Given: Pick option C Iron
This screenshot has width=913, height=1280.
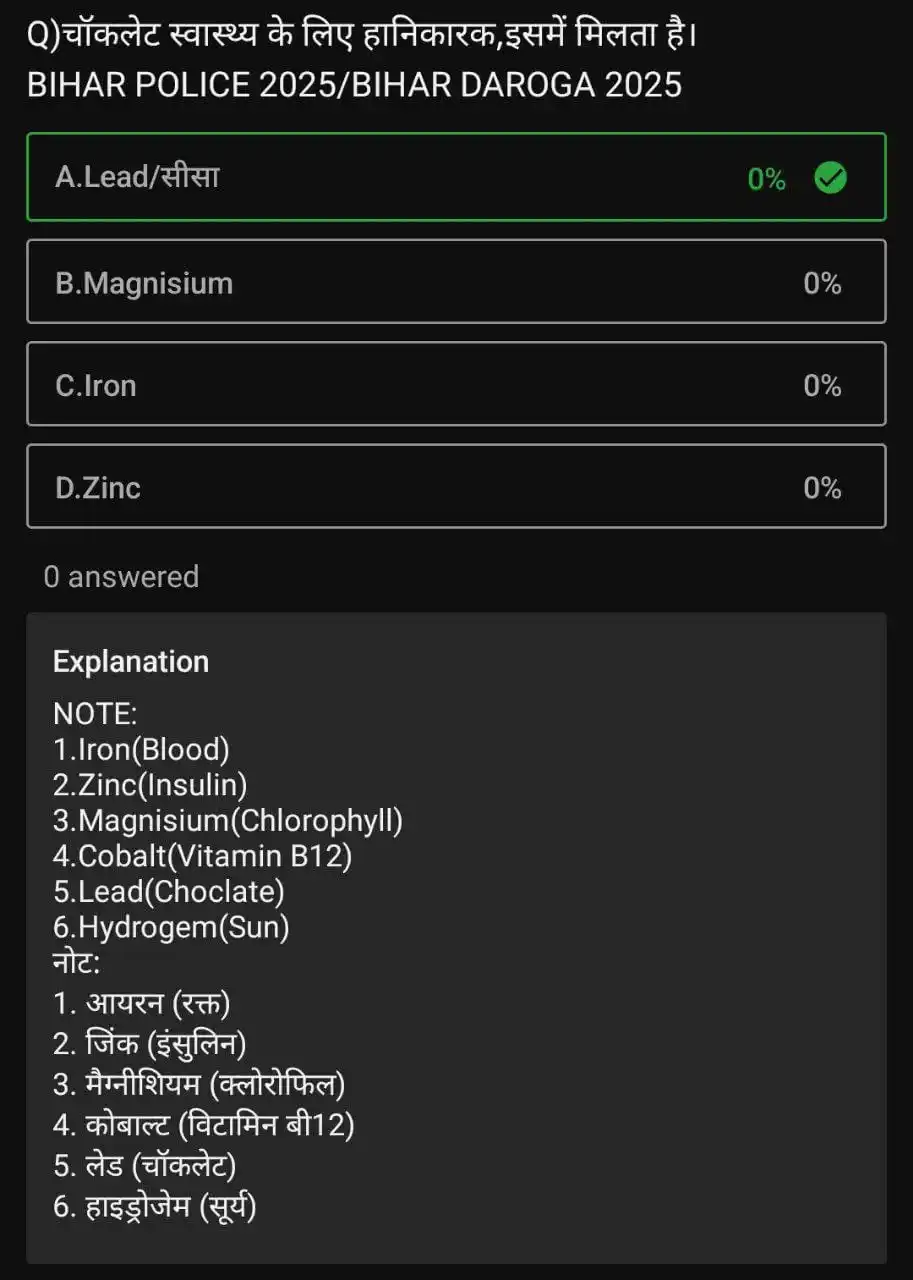Looking at the screenshot, I should point(456,384).
